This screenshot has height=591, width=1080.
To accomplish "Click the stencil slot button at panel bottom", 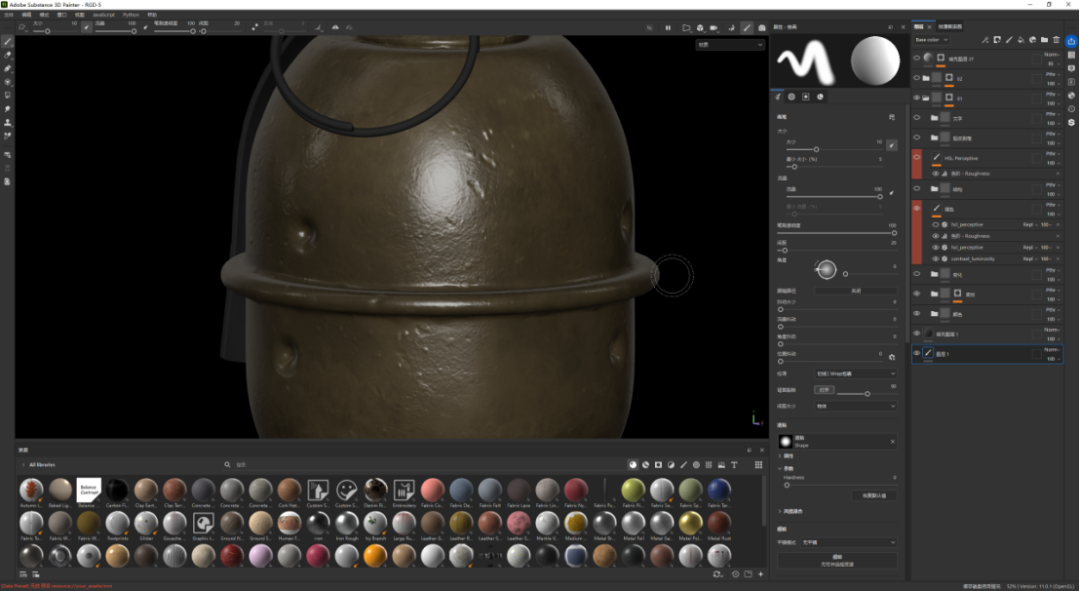I will [x=837, y=560].
